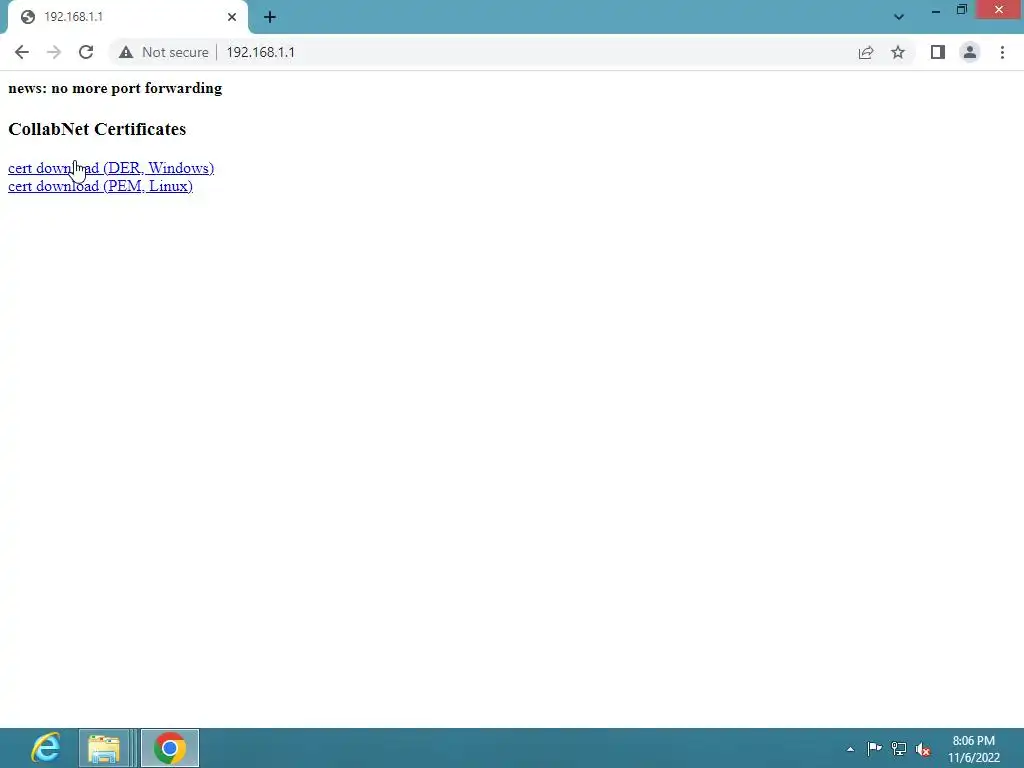Open a new tab
Viewport: 1024px width, 768px height.
270,17
